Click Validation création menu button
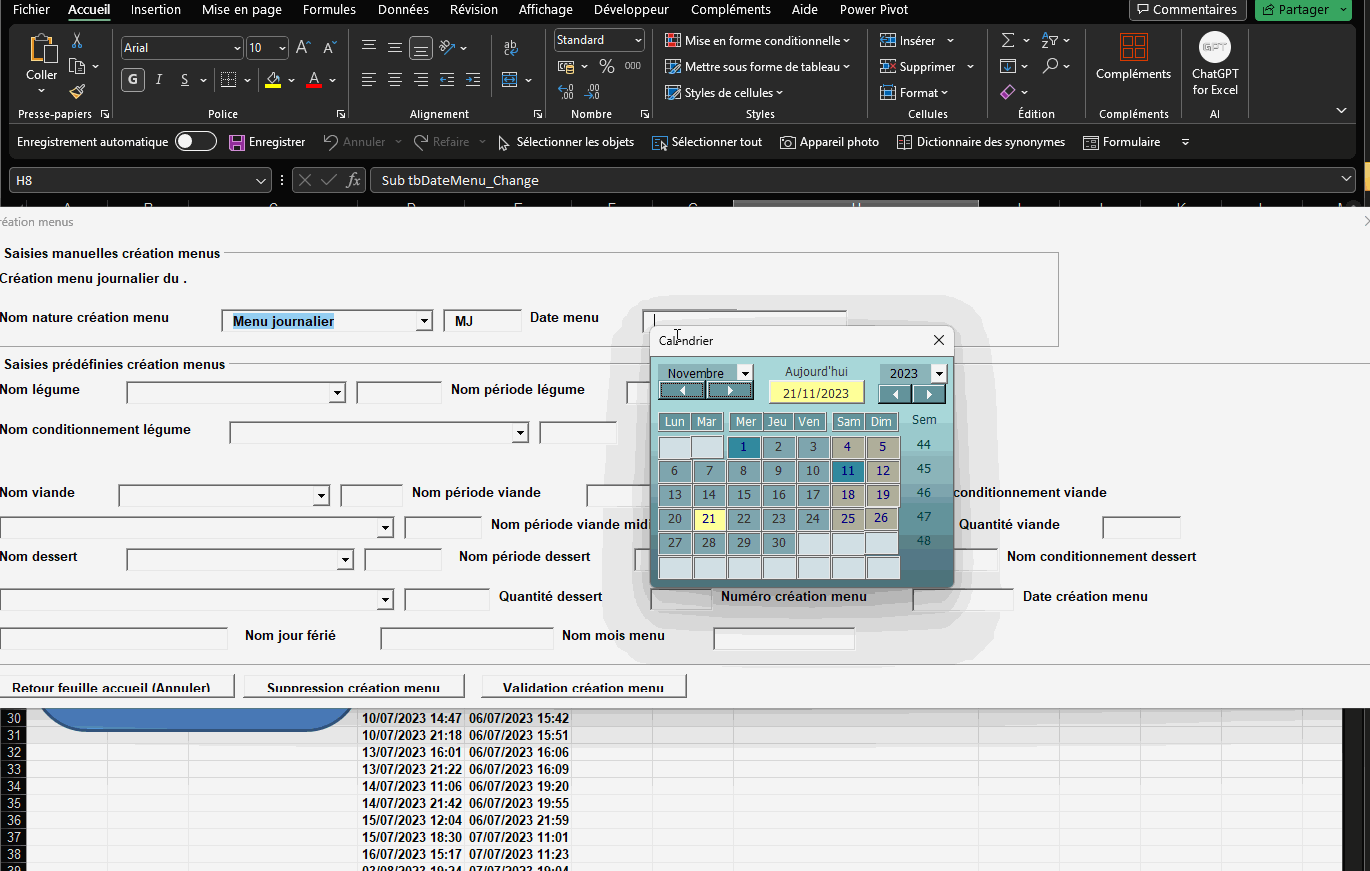 [583, 687]
